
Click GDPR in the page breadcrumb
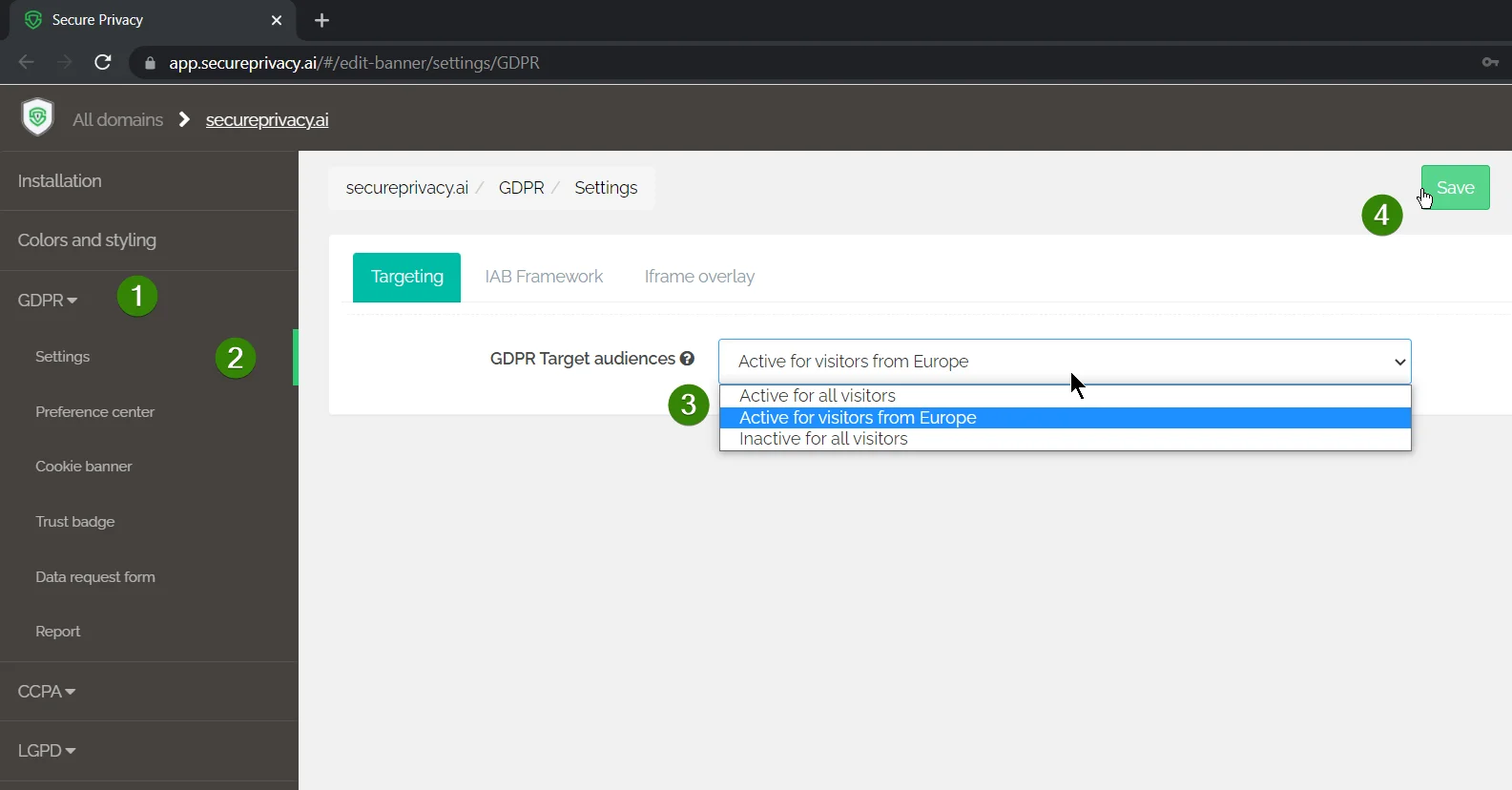pos(521,188)
